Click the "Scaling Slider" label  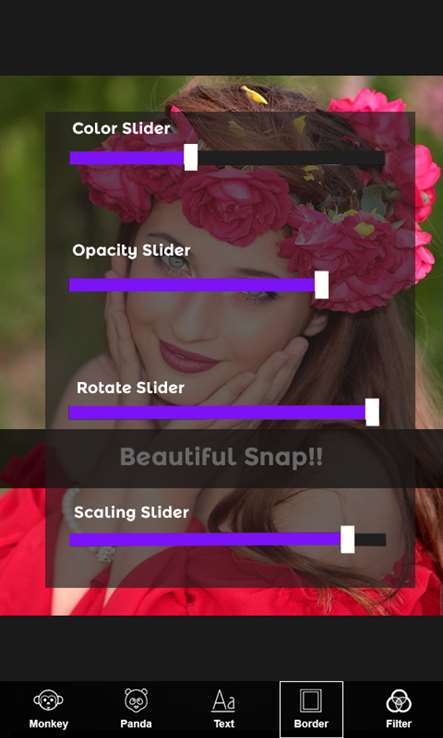point(131,513)
